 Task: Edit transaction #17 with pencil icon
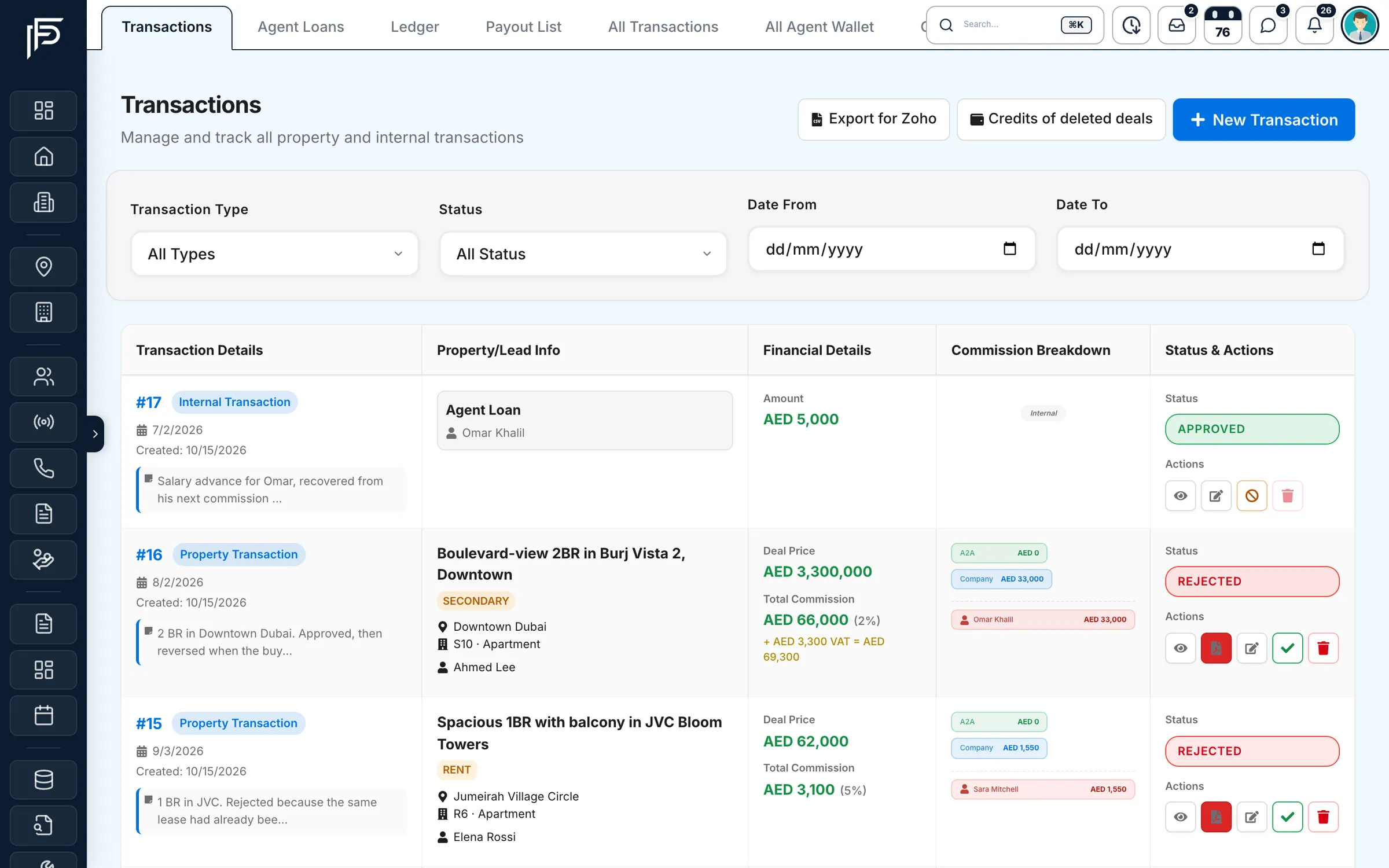1216,495
